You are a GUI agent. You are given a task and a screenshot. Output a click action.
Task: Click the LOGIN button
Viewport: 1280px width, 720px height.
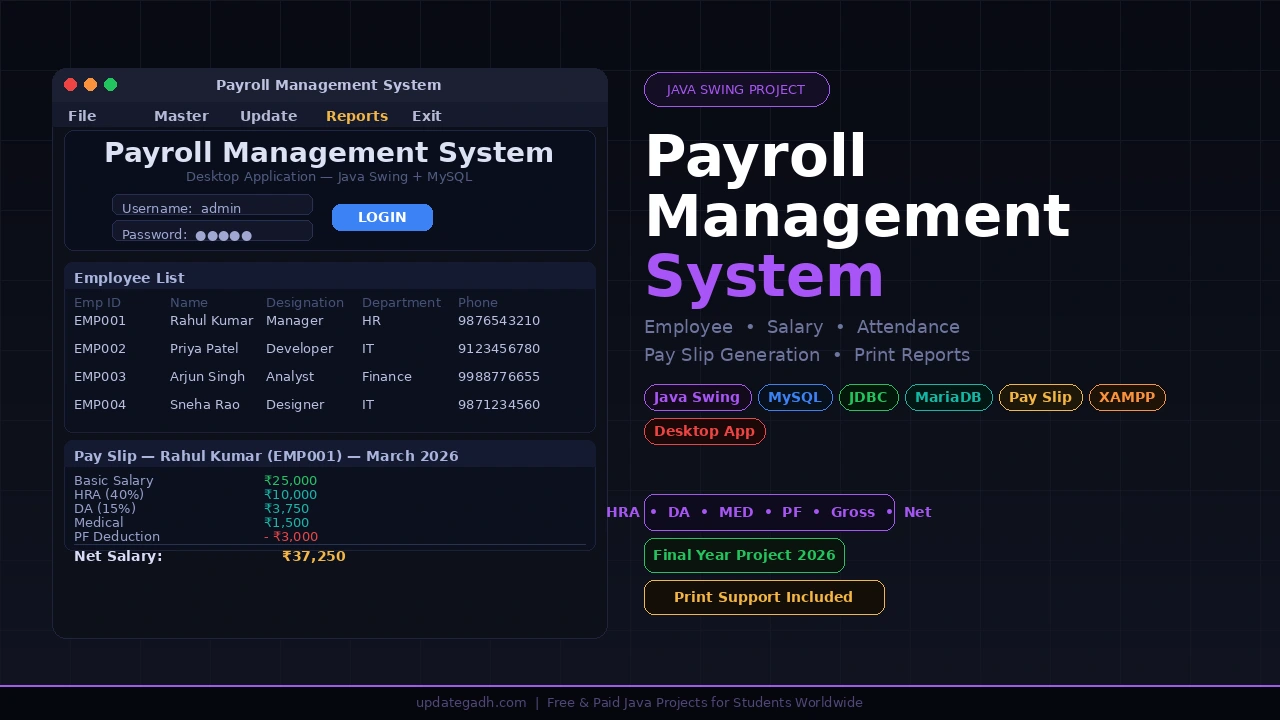pyautogui.click(x=382, y=217)
